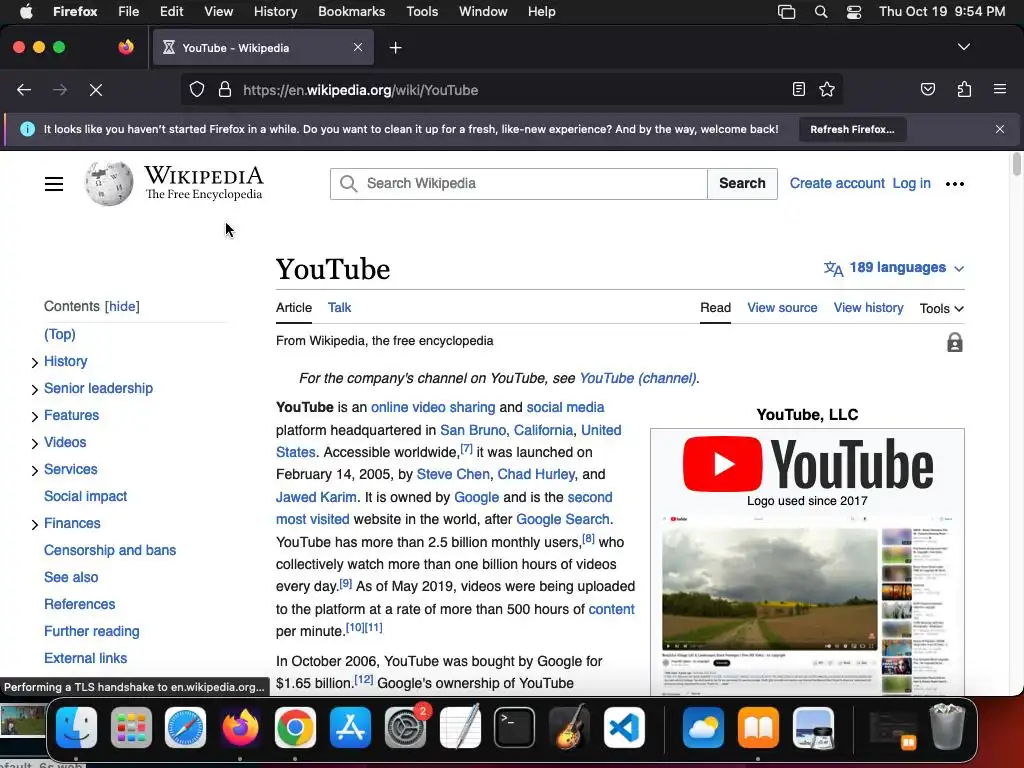Open the View history tab
The height and width of the screenshot is (768, 1024).
868,308
